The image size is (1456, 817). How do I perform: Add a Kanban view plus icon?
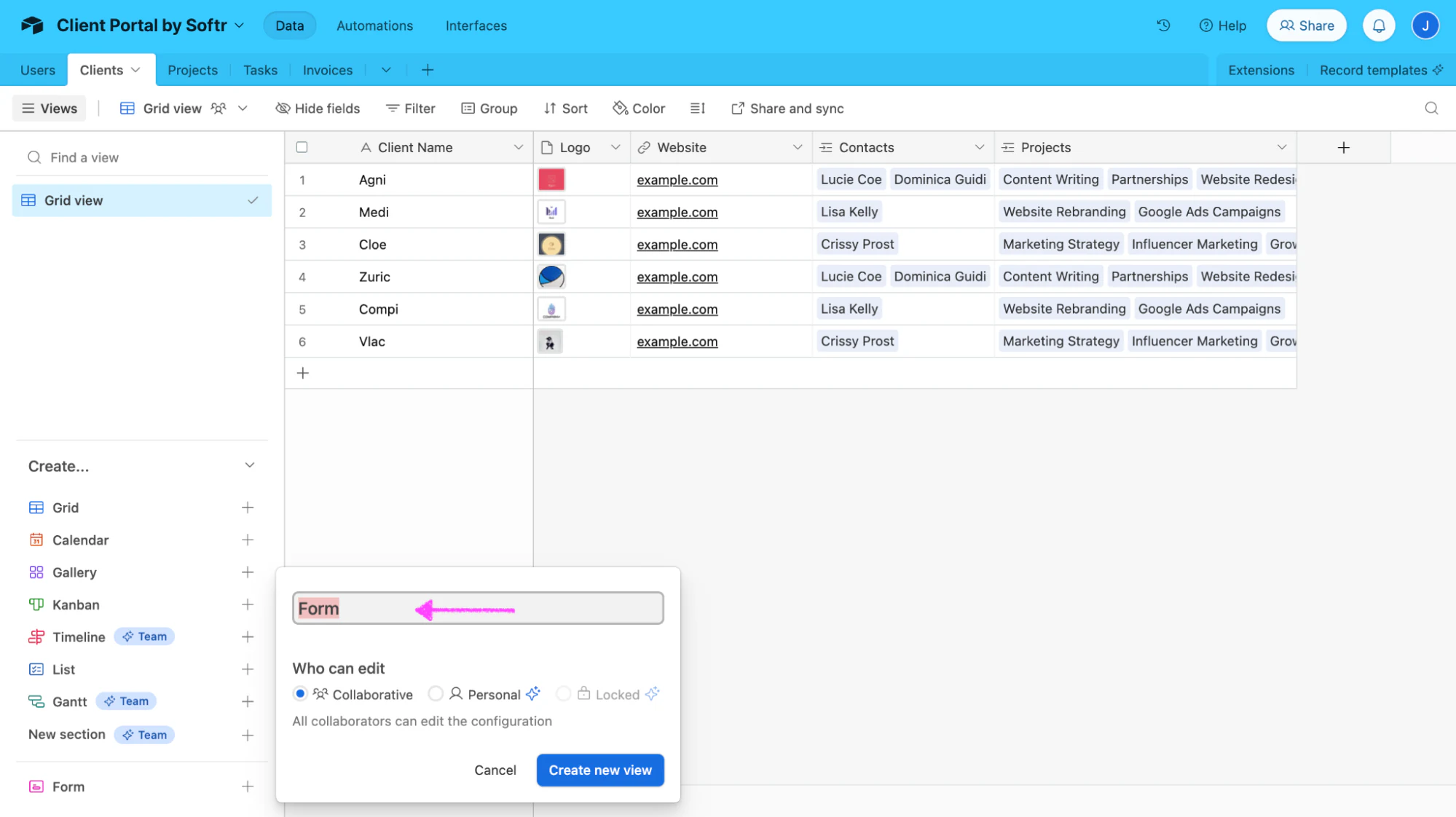(248, 604)
